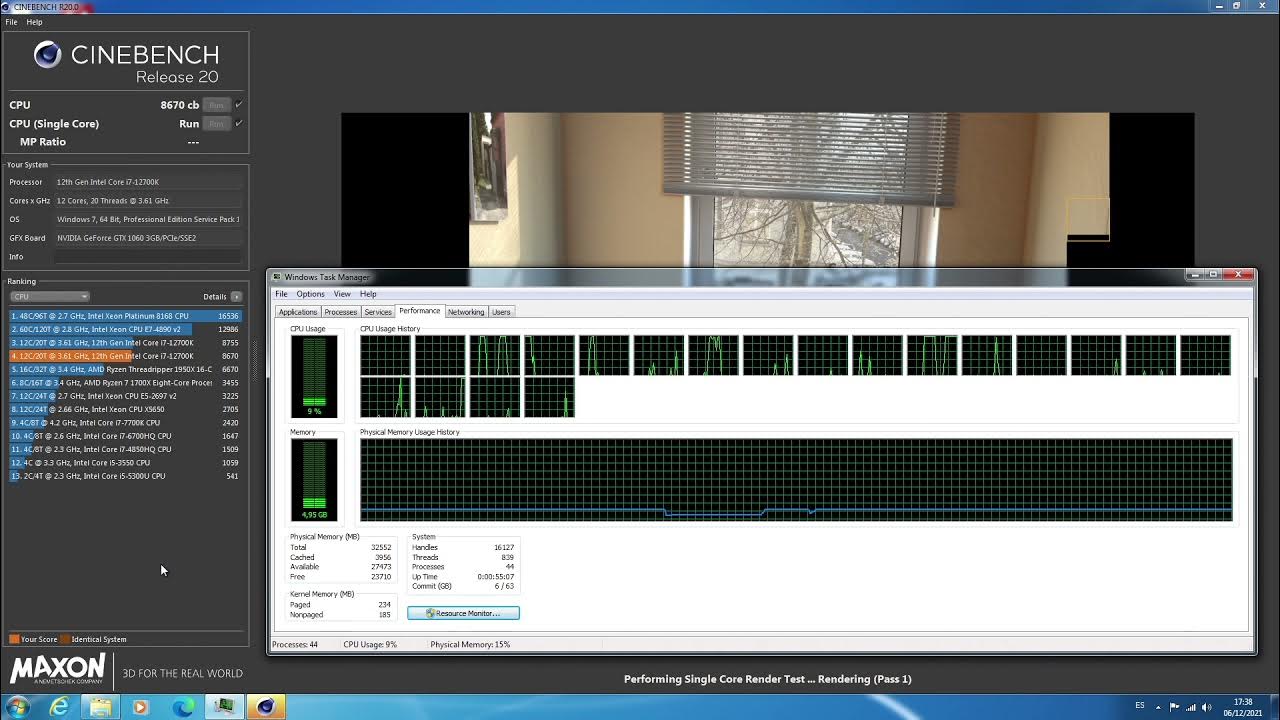This screenshot has height=720, width=1280.
Task: Switch to the Users tab
Action: [501, 312]
